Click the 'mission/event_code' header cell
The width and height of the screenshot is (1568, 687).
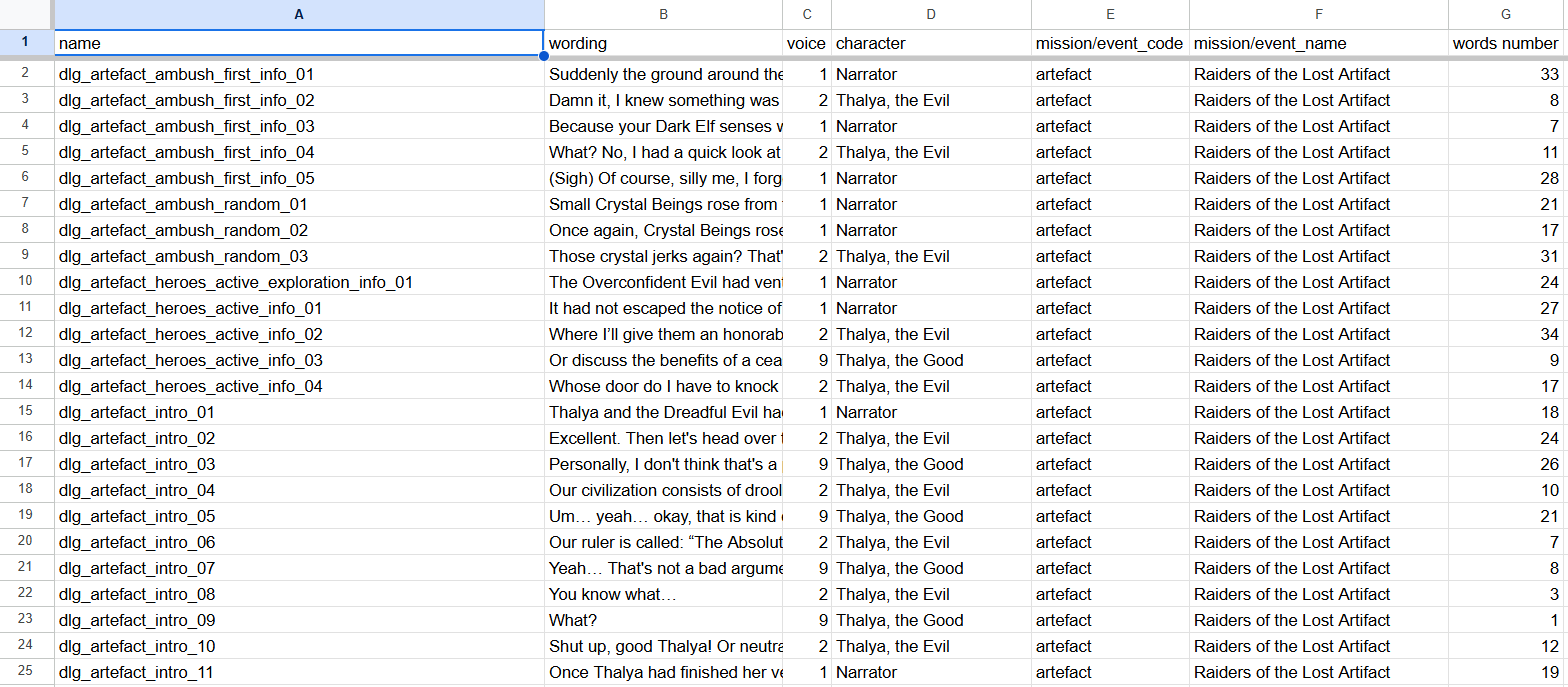pos(1110,44)
